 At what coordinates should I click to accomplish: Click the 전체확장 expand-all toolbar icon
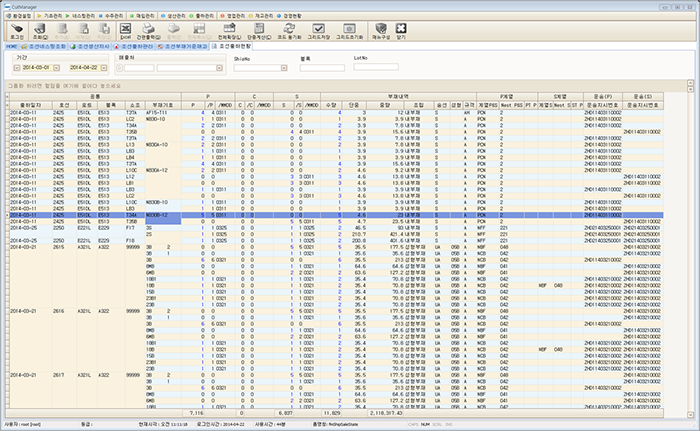[x=229, y=29]
